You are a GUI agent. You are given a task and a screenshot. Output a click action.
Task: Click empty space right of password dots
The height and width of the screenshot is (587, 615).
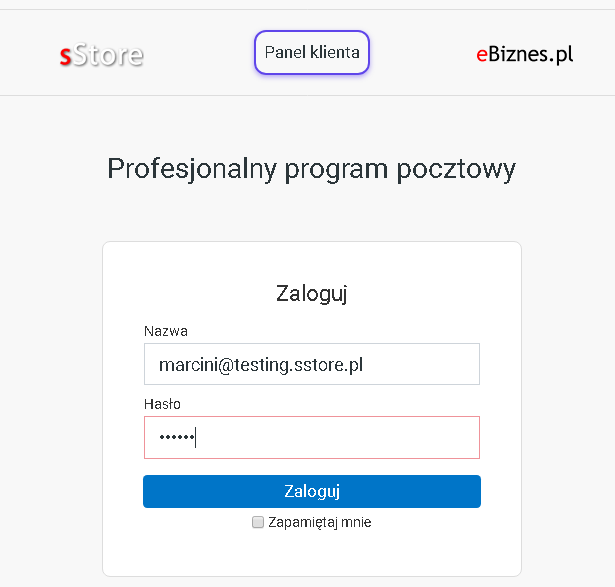(337, 437)
